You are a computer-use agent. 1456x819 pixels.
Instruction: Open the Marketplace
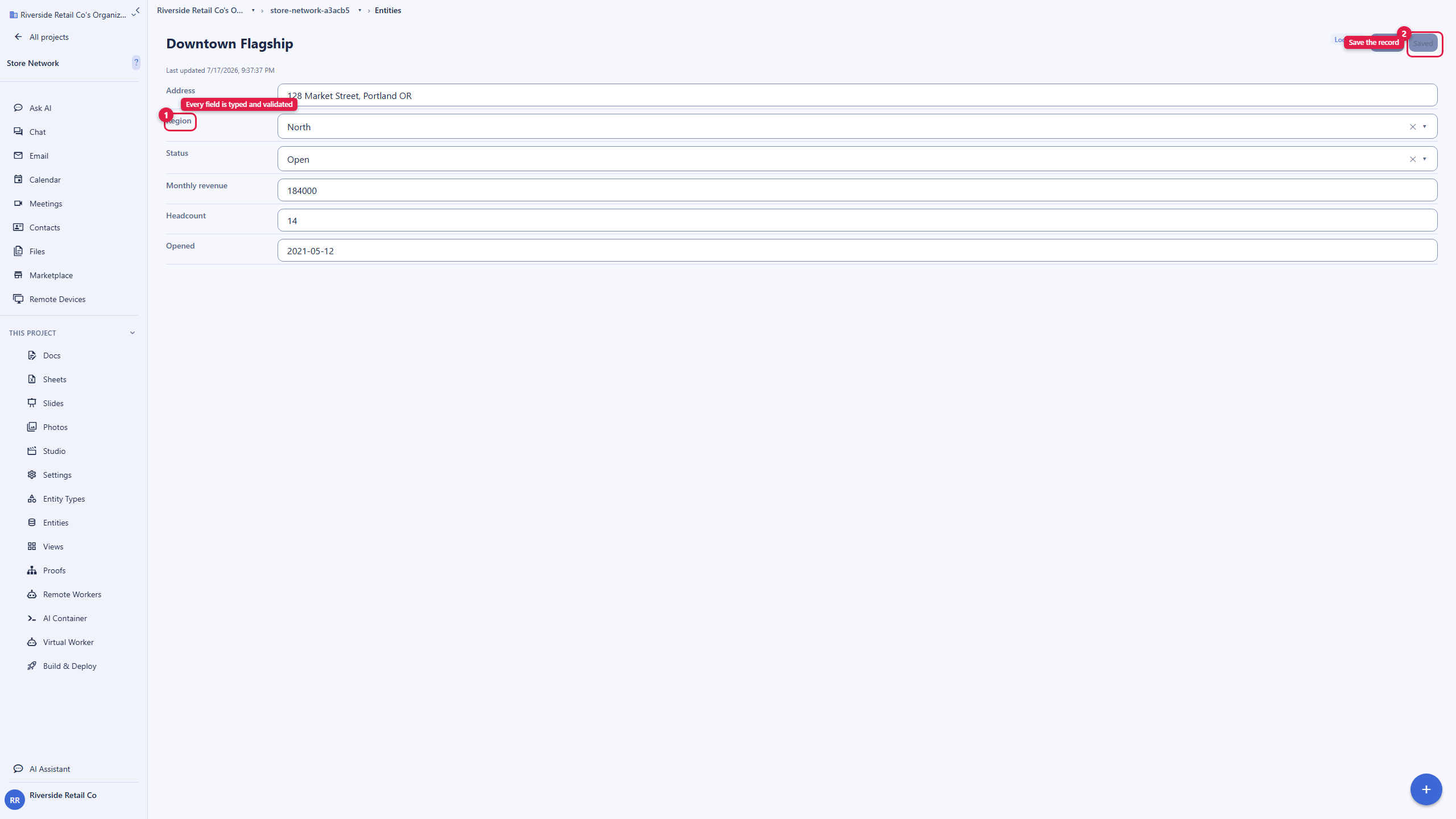tap(51, 275)
